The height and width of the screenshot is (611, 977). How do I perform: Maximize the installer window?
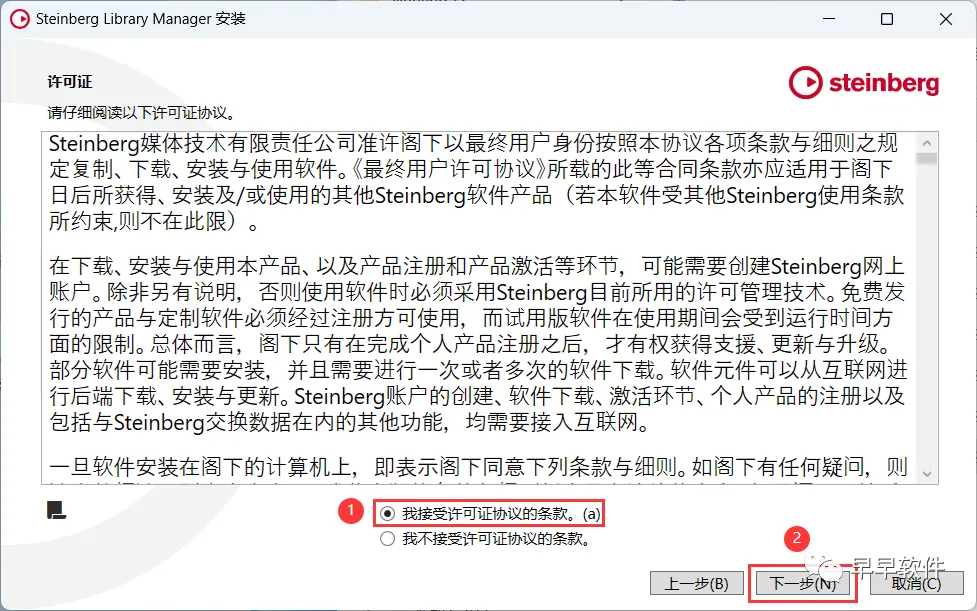[x=887, y=19]
